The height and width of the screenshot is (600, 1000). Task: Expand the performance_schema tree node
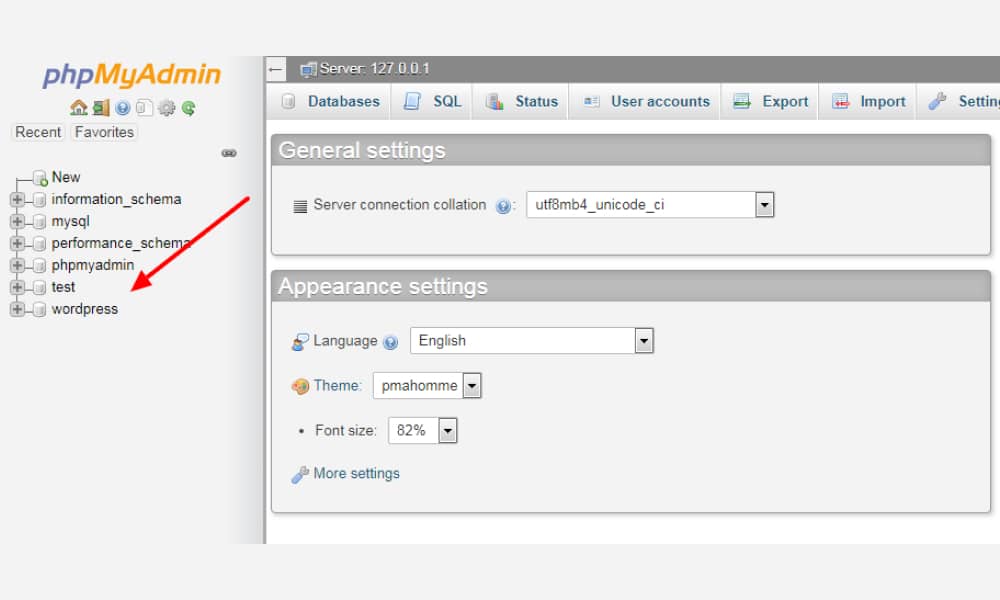(x=17, y=244)
